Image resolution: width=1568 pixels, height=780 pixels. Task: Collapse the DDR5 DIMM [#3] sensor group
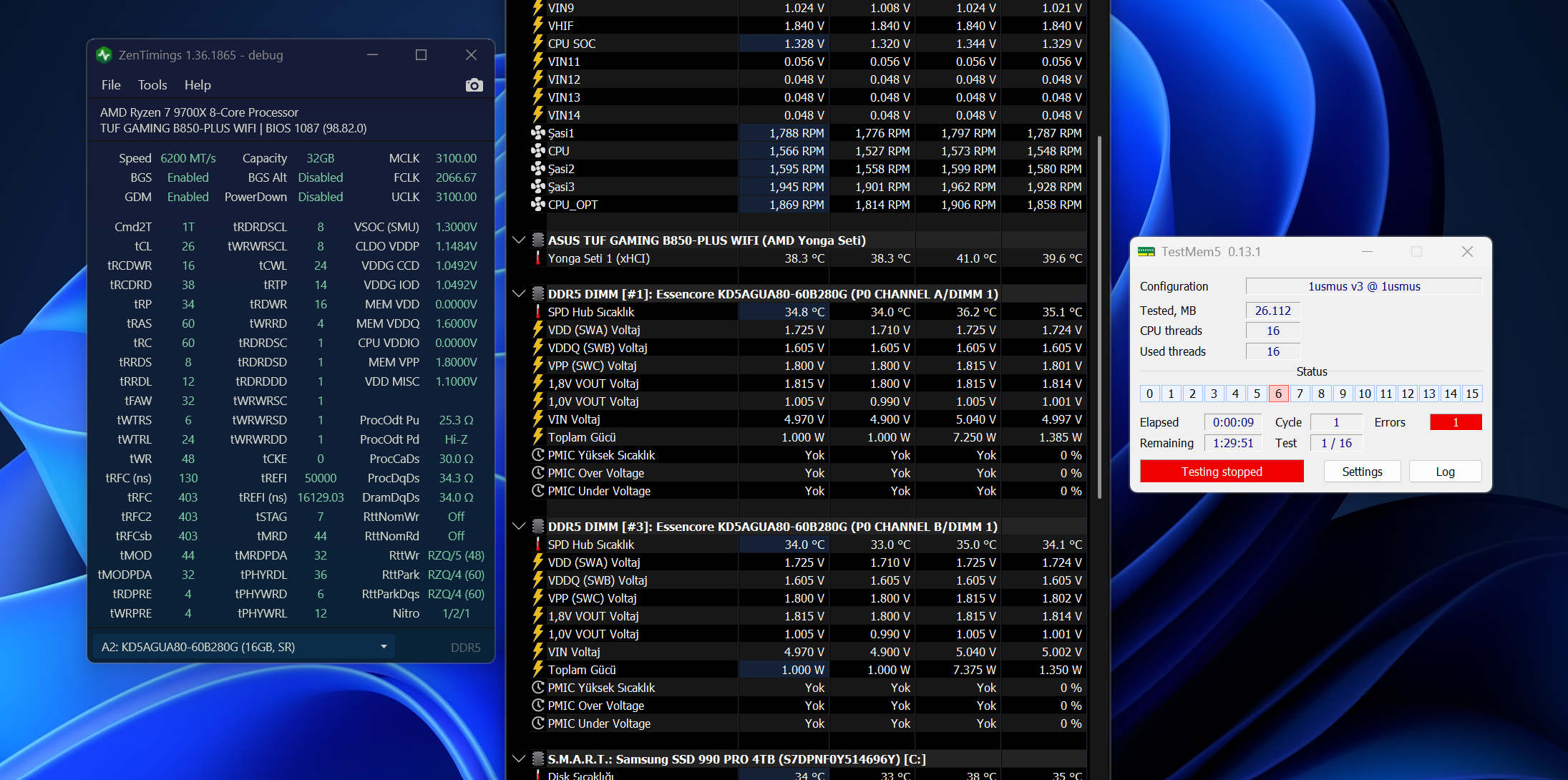[x=520, y=526]
